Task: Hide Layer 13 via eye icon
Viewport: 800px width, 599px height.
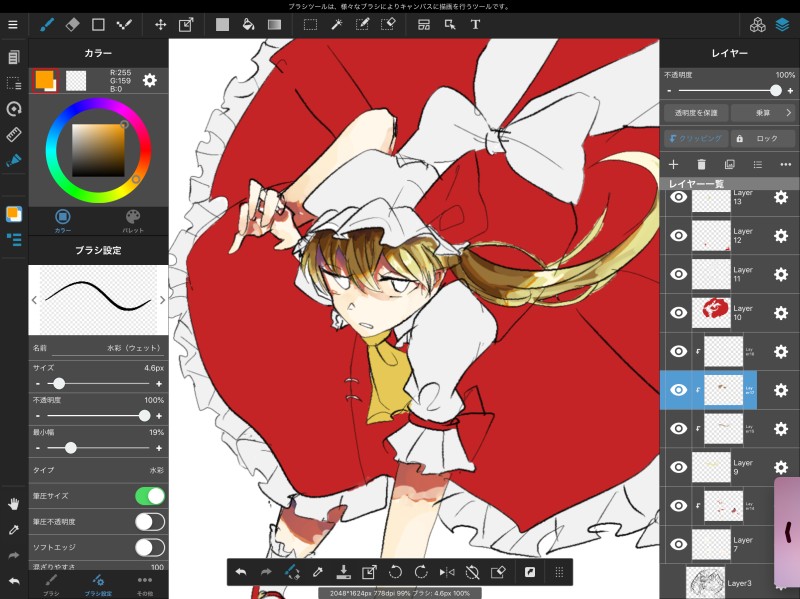Action: pyautogui.click(x=678, y=197)
